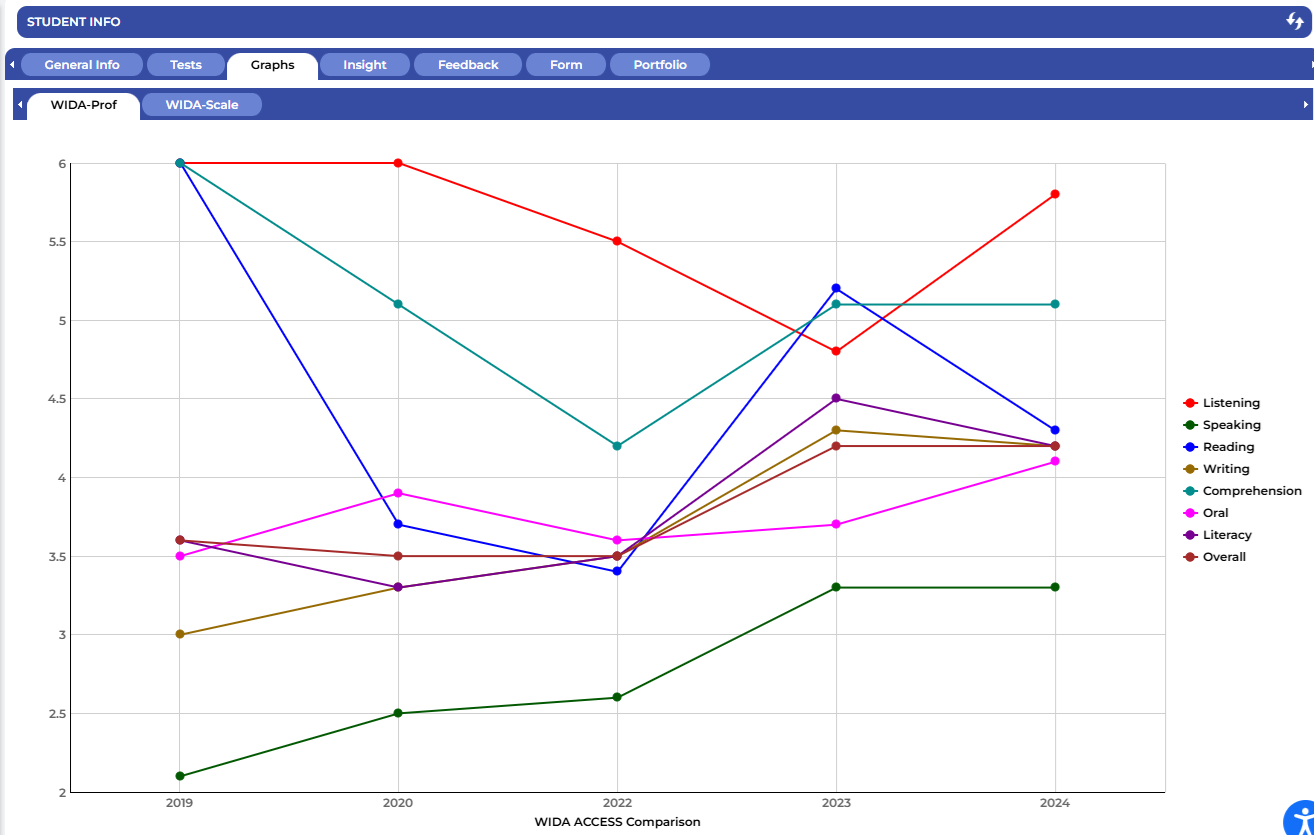Viewport: 1314px width, 835px height.
Task: Select the Form tab
Action: tap(566, 65)
